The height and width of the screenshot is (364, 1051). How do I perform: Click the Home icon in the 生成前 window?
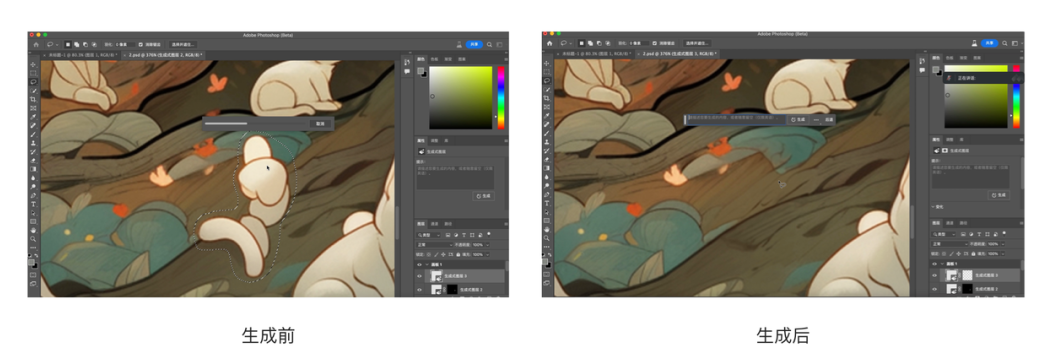(36, 44)
